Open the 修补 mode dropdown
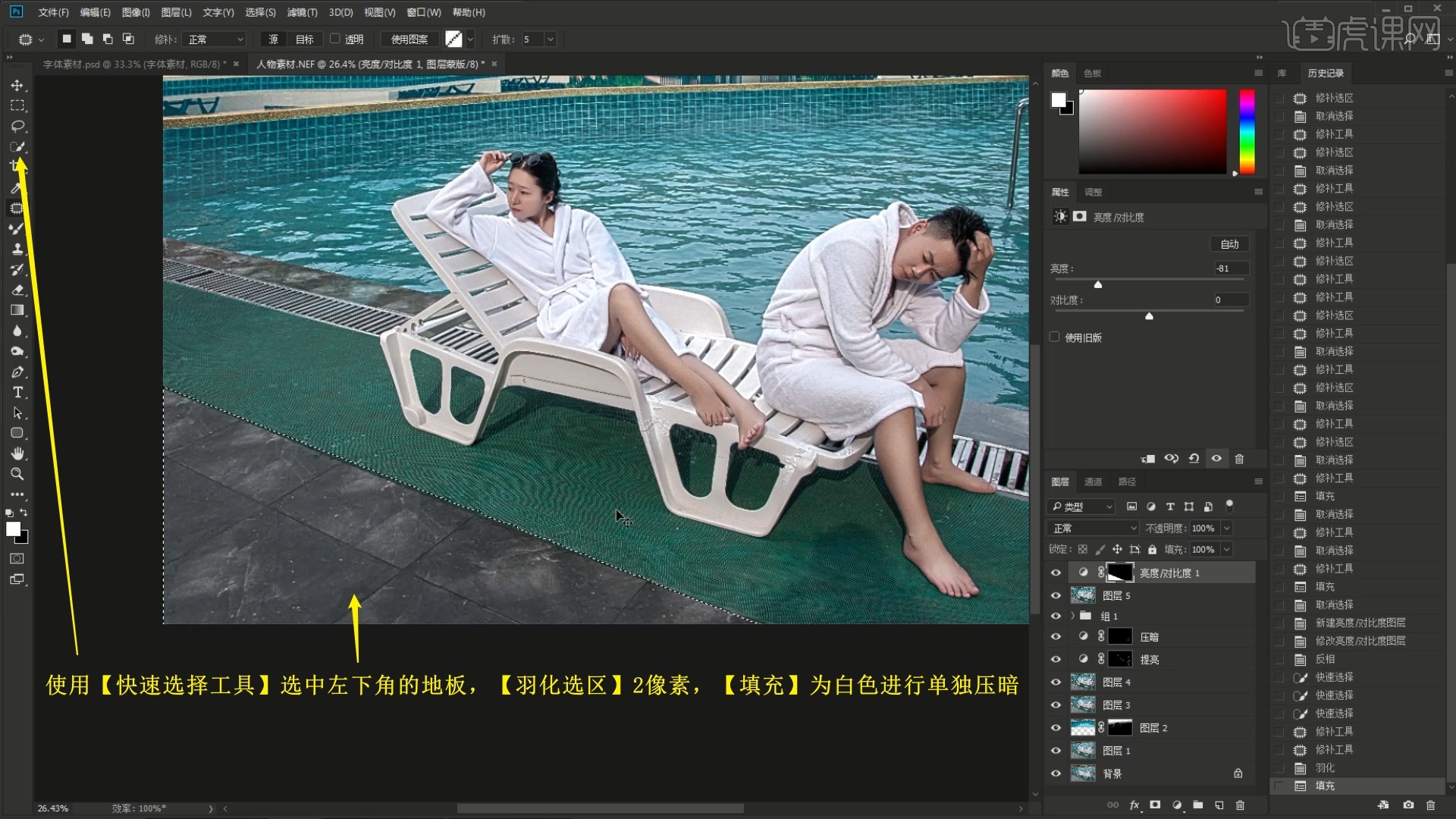Viewport: 1456px width, 819px height. pos(215,39)
